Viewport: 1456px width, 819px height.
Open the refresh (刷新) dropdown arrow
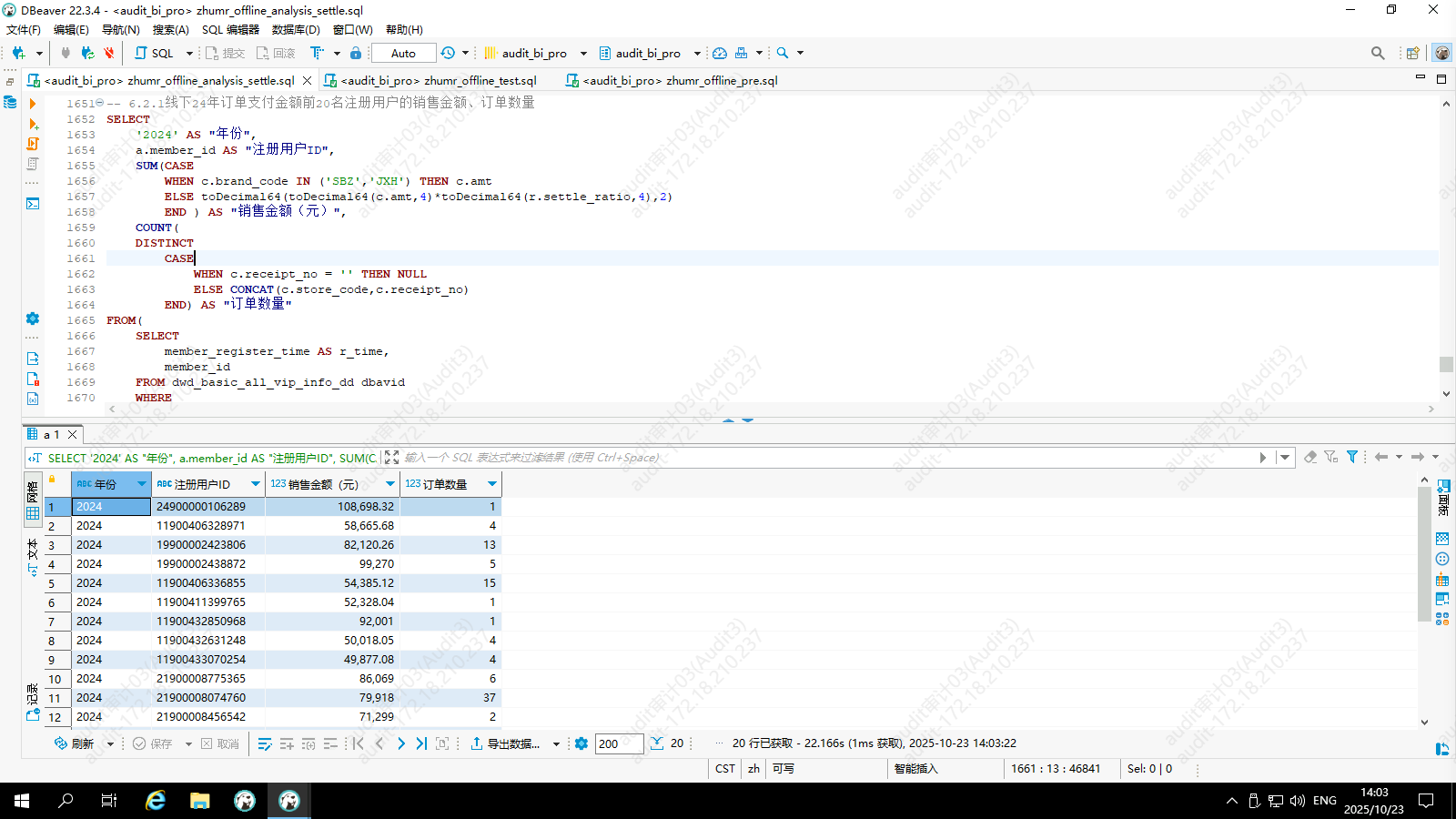[x=110, y=743]
